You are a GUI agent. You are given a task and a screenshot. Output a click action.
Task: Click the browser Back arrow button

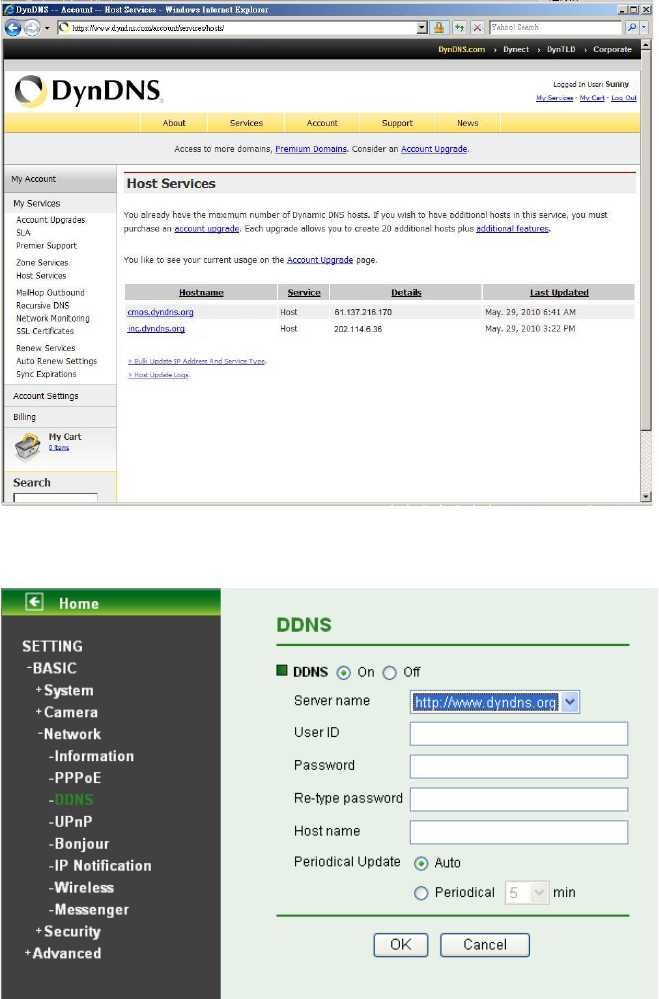[x=13, y=28]
